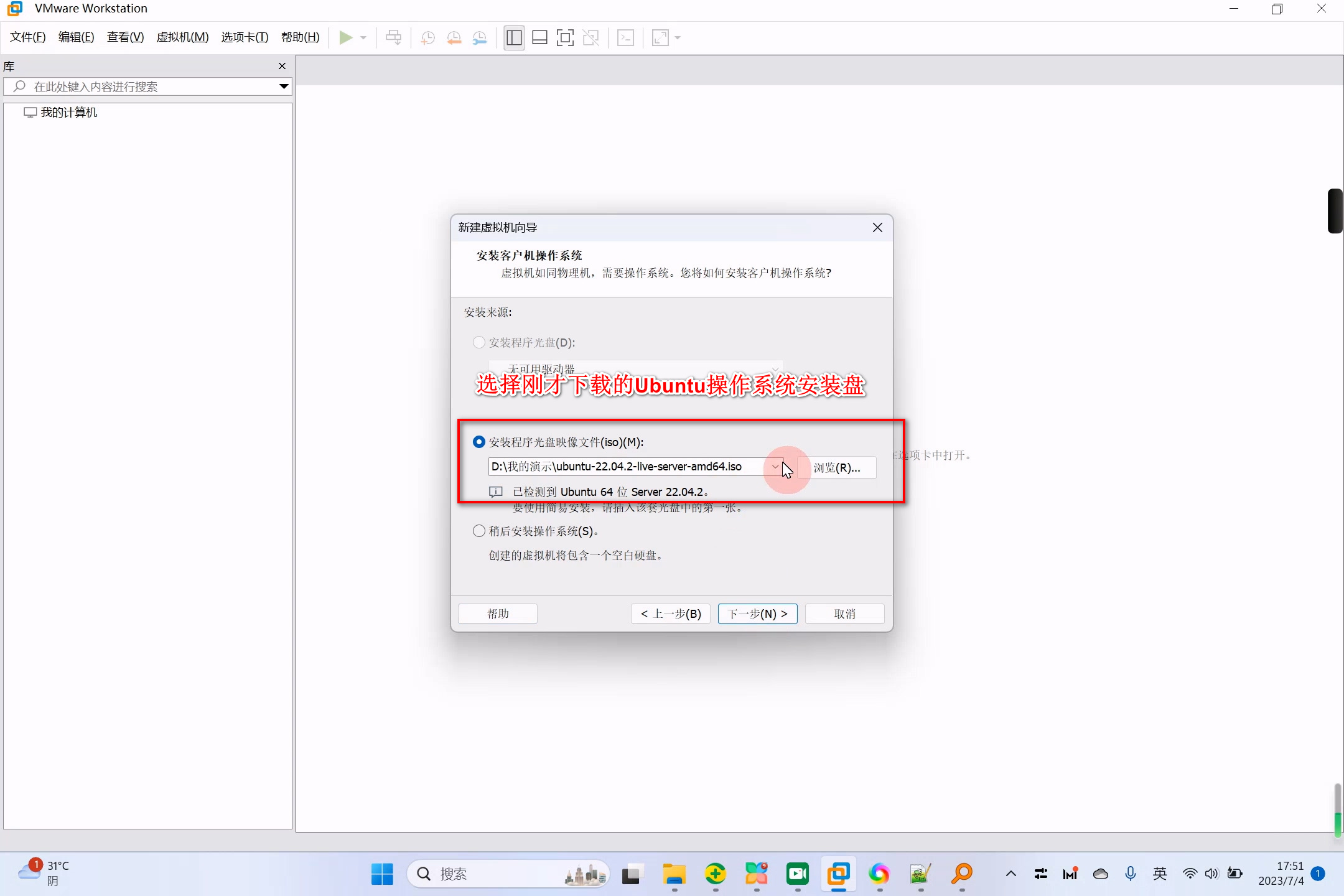Open the 查看(V) menu
The image size is (1344, 896).
coord(125,37)
